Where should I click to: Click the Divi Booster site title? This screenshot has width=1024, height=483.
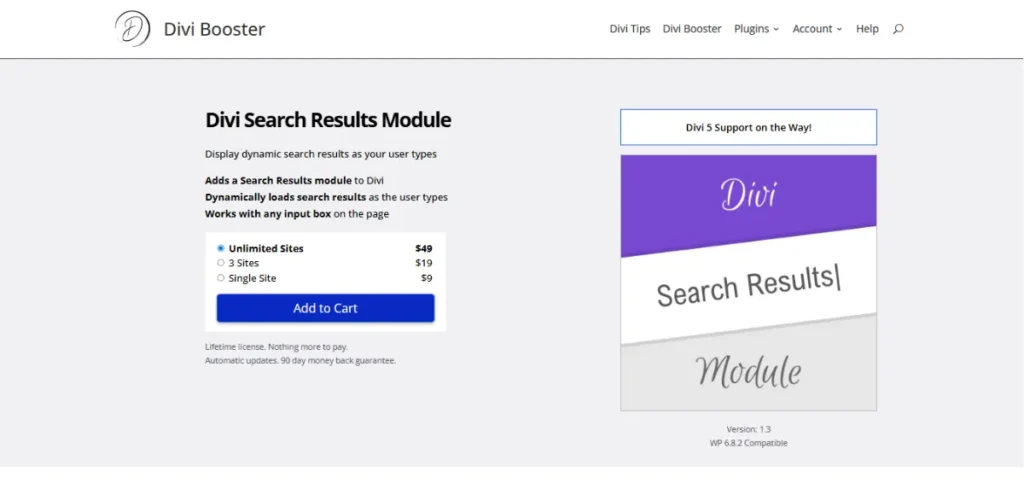pos(214,29)
